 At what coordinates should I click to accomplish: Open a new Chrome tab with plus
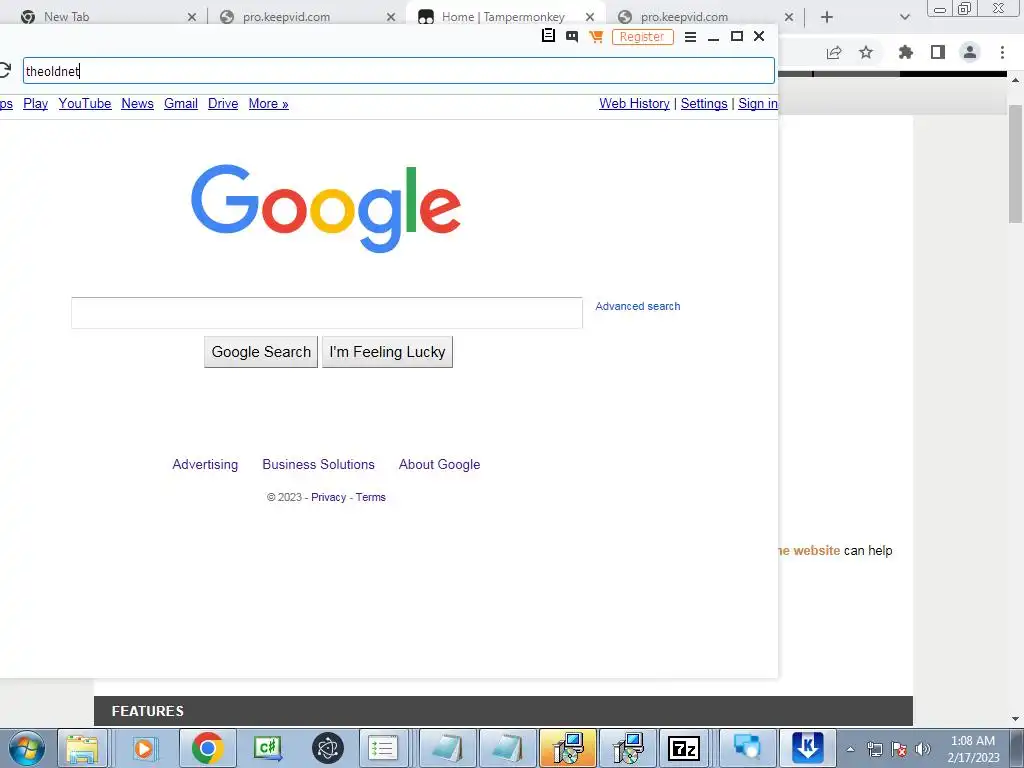click(x=827, y=17)
